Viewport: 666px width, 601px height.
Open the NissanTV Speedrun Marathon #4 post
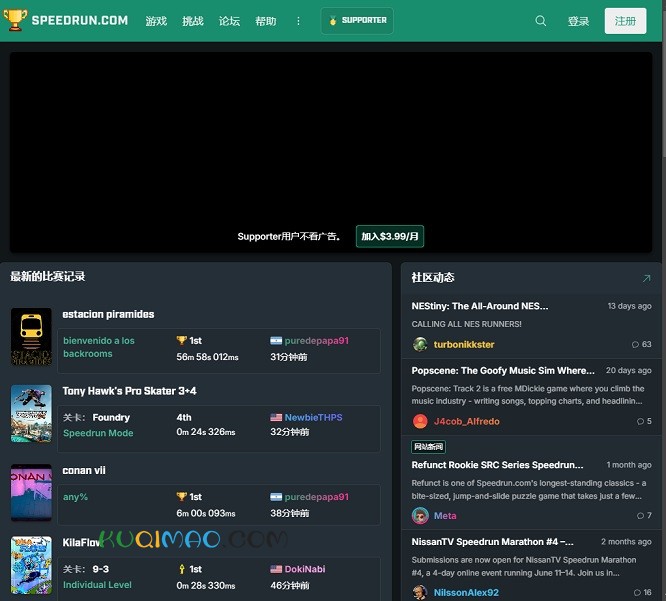492,542
